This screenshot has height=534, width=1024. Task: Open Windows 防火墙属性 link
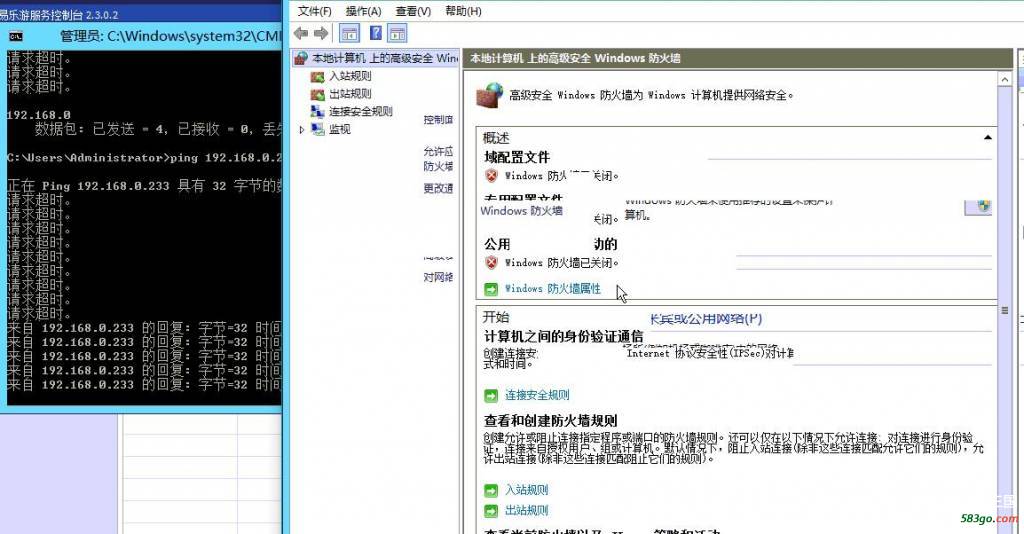(552, 289)
